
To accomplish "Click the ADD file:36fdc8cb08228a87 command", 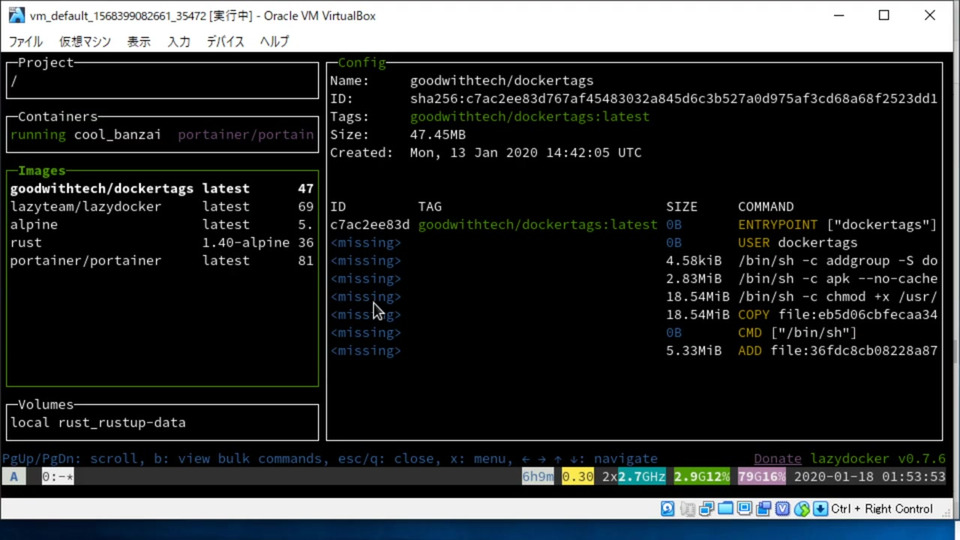I will pyautogui.click(x=838, y=351).
